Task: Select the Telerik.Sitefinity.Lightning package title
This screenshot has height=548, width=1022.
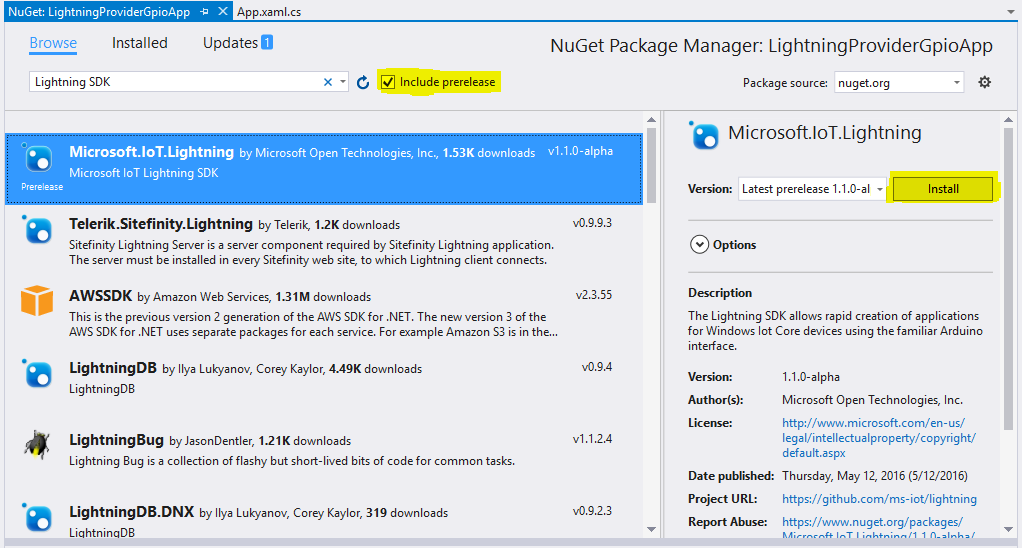Action: [x=161, y=224]
